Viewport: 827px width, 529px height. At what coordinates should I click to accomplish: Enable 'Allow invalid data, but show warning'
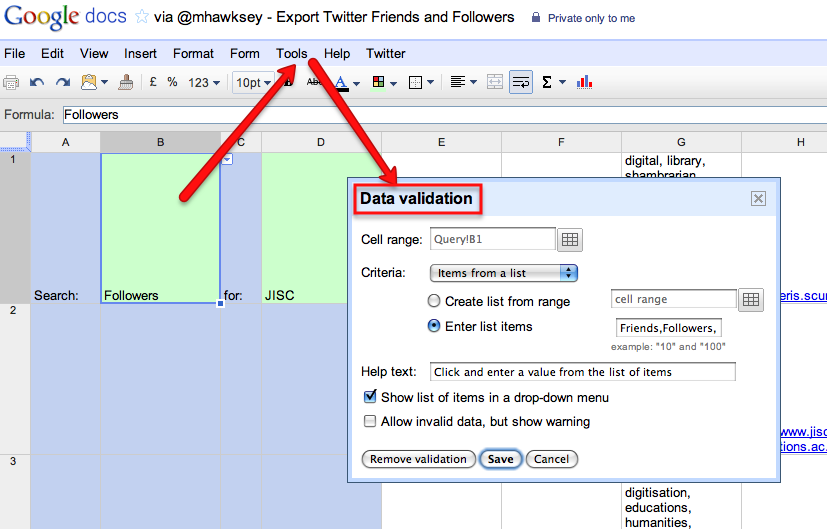(x=370, y=422)
